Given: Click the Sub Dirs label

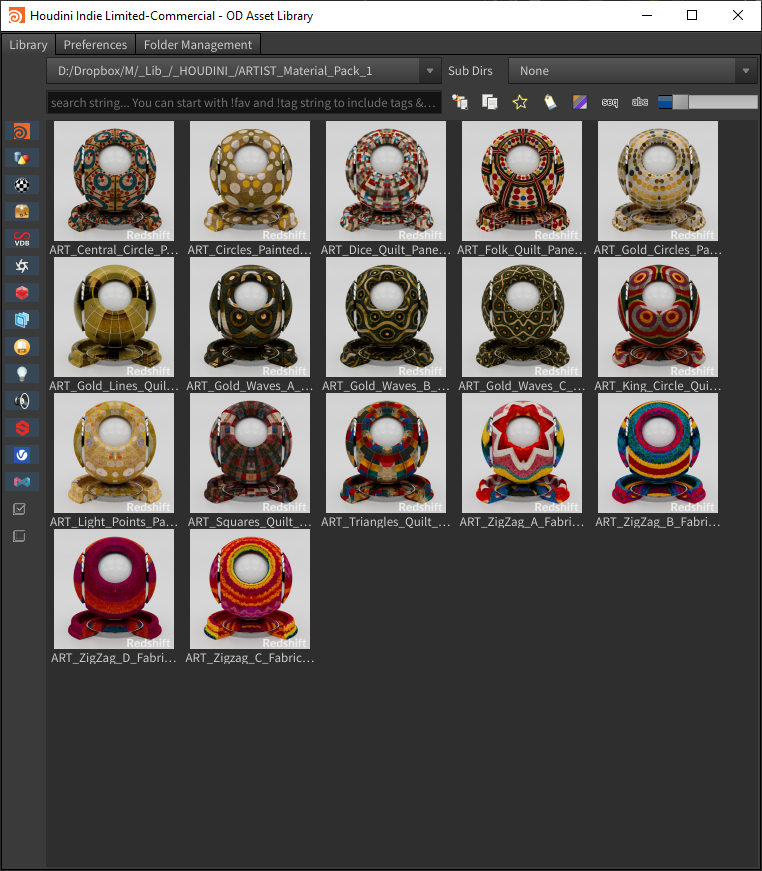Looking at the screenshot, I should 470,71.
